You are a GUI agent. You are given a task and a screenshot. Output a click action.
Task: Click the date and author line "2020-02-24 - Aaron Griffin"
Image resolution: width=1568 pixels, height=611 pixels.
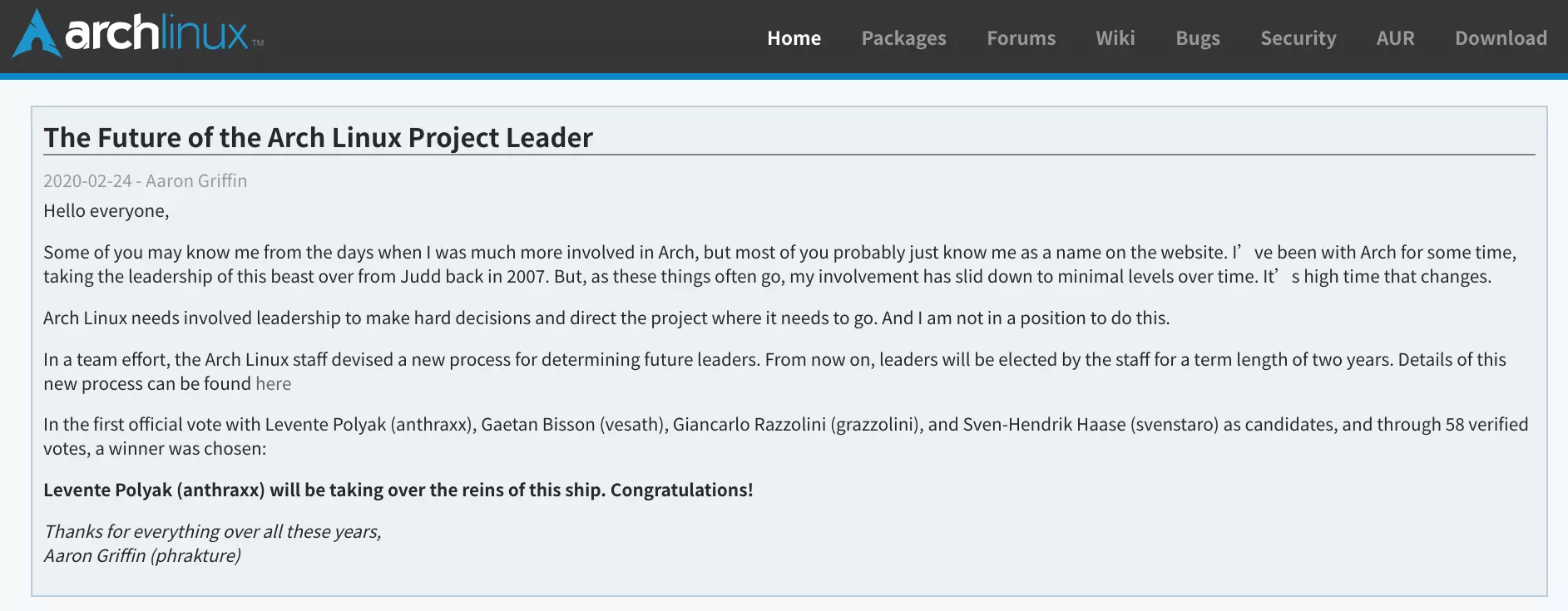click(x=145, y=180)
